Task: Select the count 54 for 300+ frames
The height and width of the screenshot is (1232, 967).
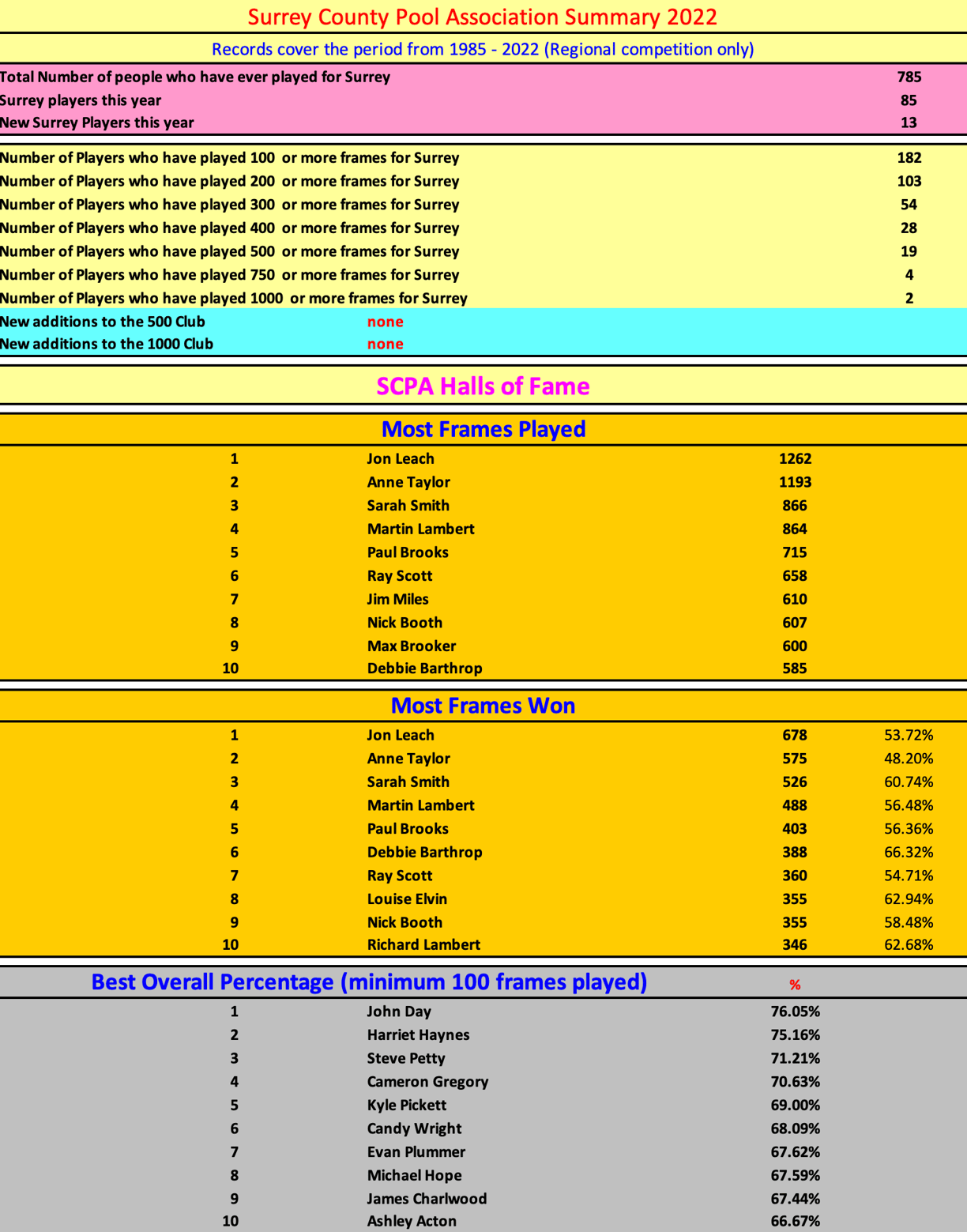Action: (x=909, y=205)
